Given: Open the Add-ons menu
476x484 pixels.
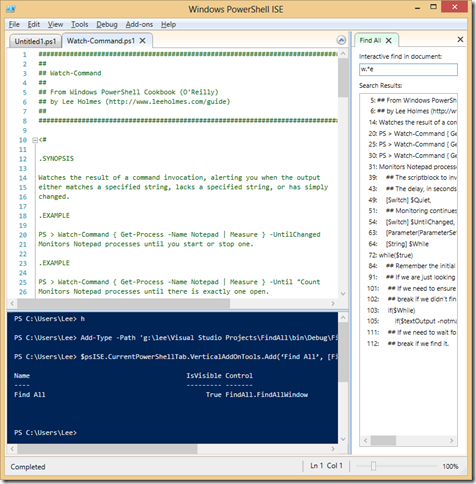Looking at the screenshot, I should pos(139,24).
